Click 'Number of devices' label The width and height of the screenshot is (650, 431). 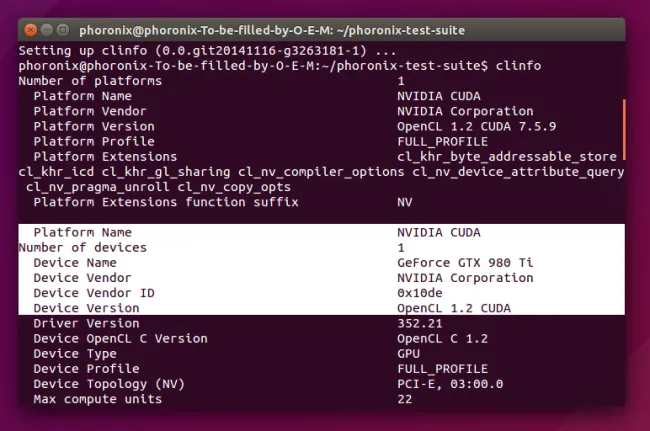[x=83, y=248]
